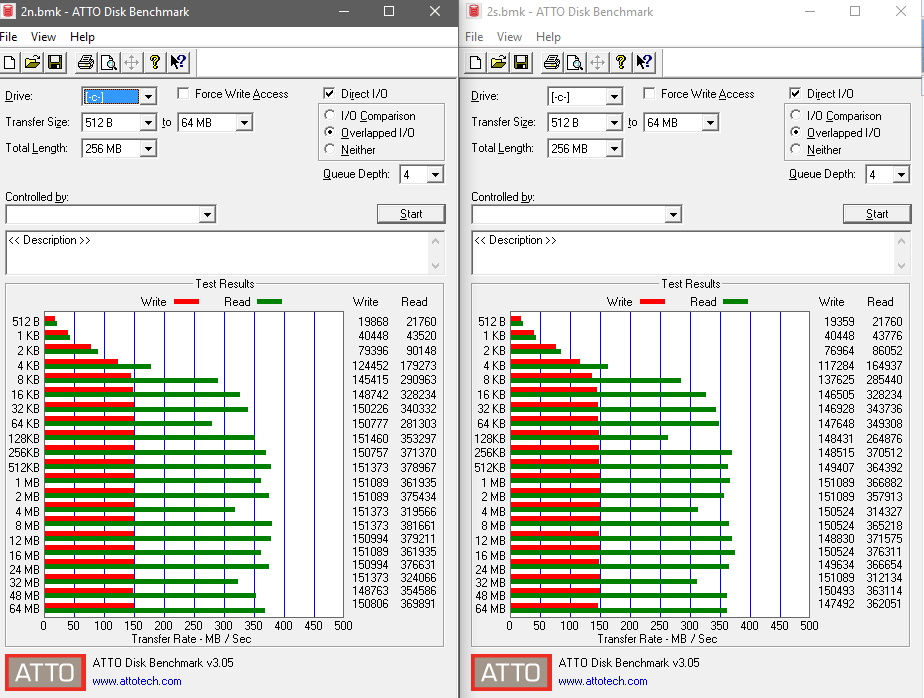Open Total Length dropdown in 2s.bmk window
924x698 pixels.
615,149
